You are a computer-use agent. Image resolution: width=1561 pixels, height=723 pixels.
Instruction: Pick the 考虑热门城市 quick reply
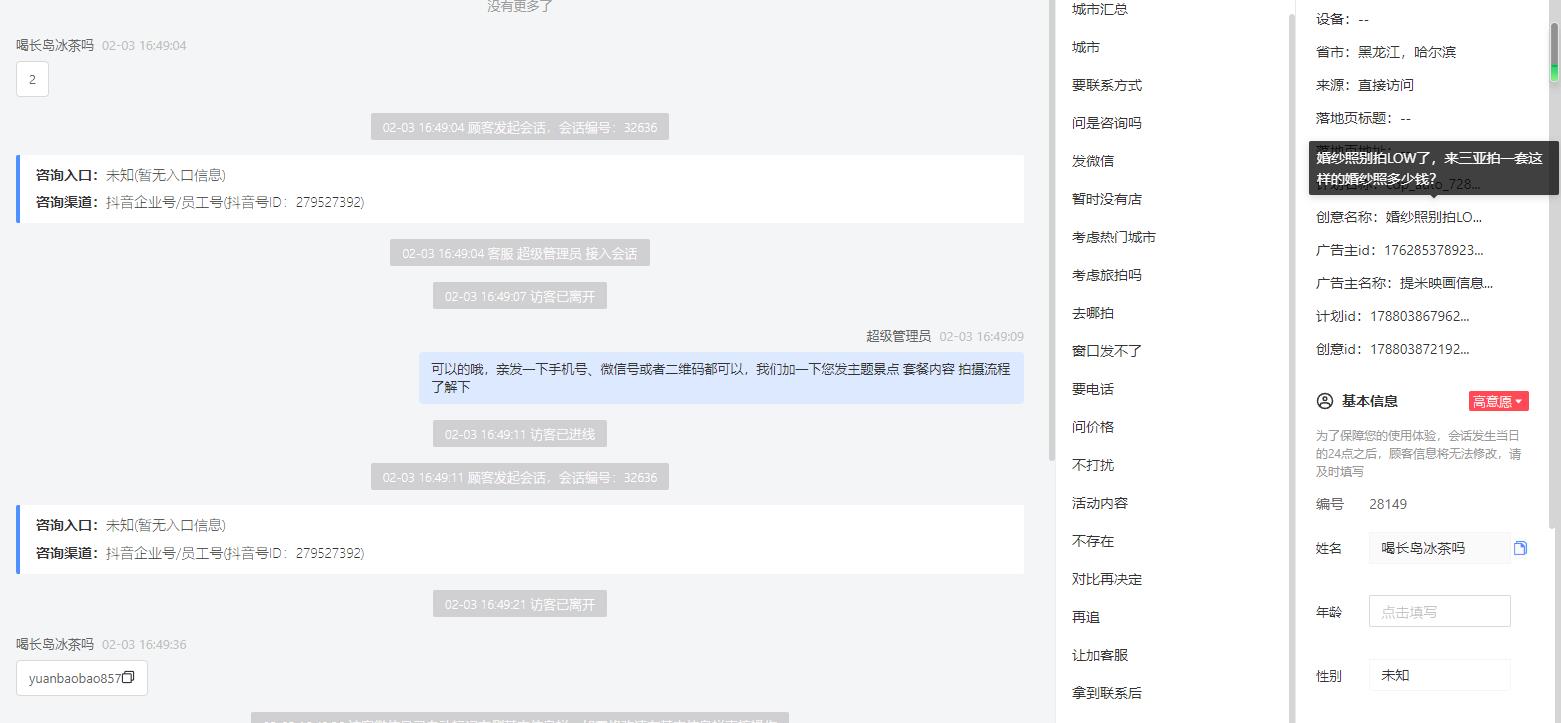point(1114,237)
